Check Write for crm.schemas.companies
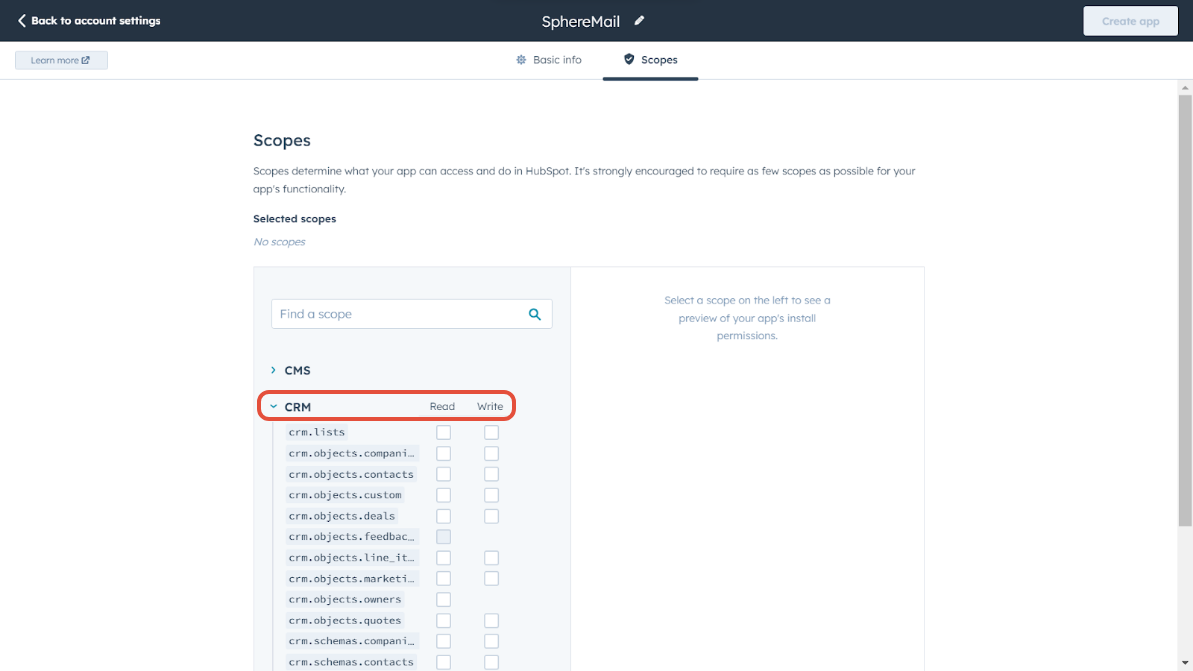Viewport: 1193px width, 671px height. click(x=492, y=642)
